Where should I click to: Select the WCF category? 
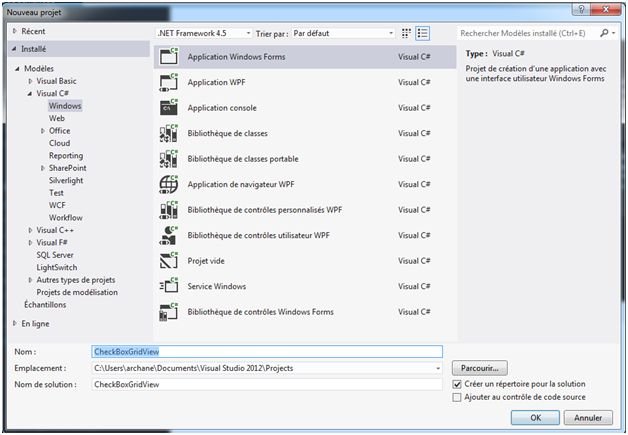(57, 205)
